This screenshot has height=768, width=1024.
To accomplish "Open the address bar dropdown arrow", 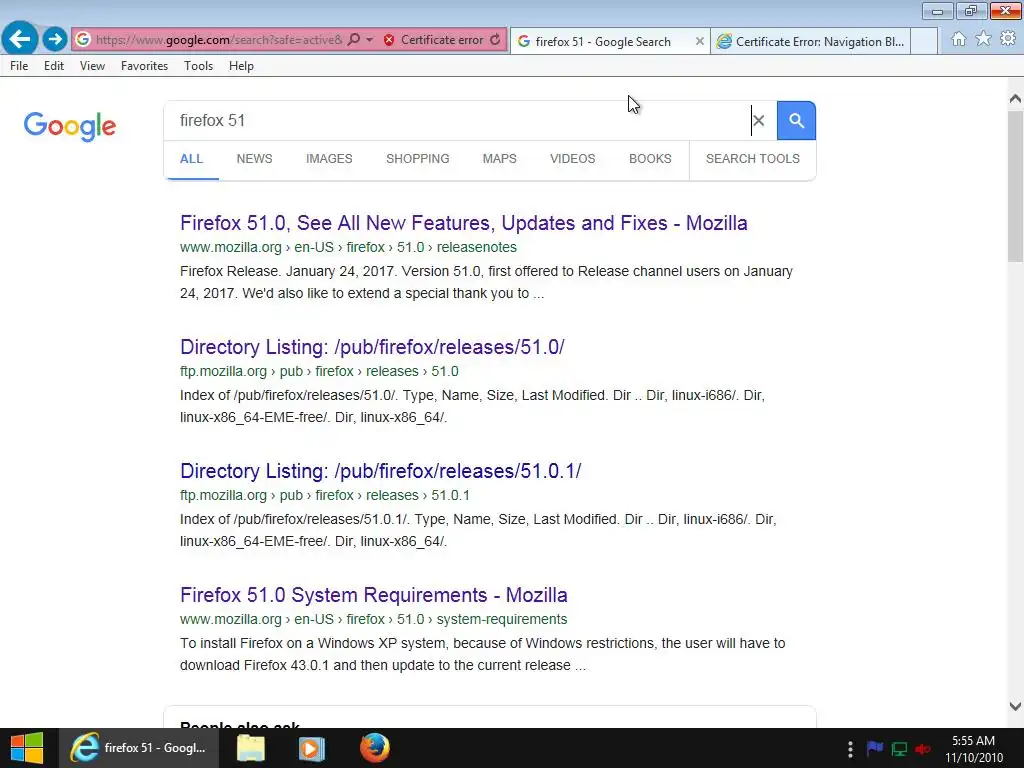I will (370, 40).
